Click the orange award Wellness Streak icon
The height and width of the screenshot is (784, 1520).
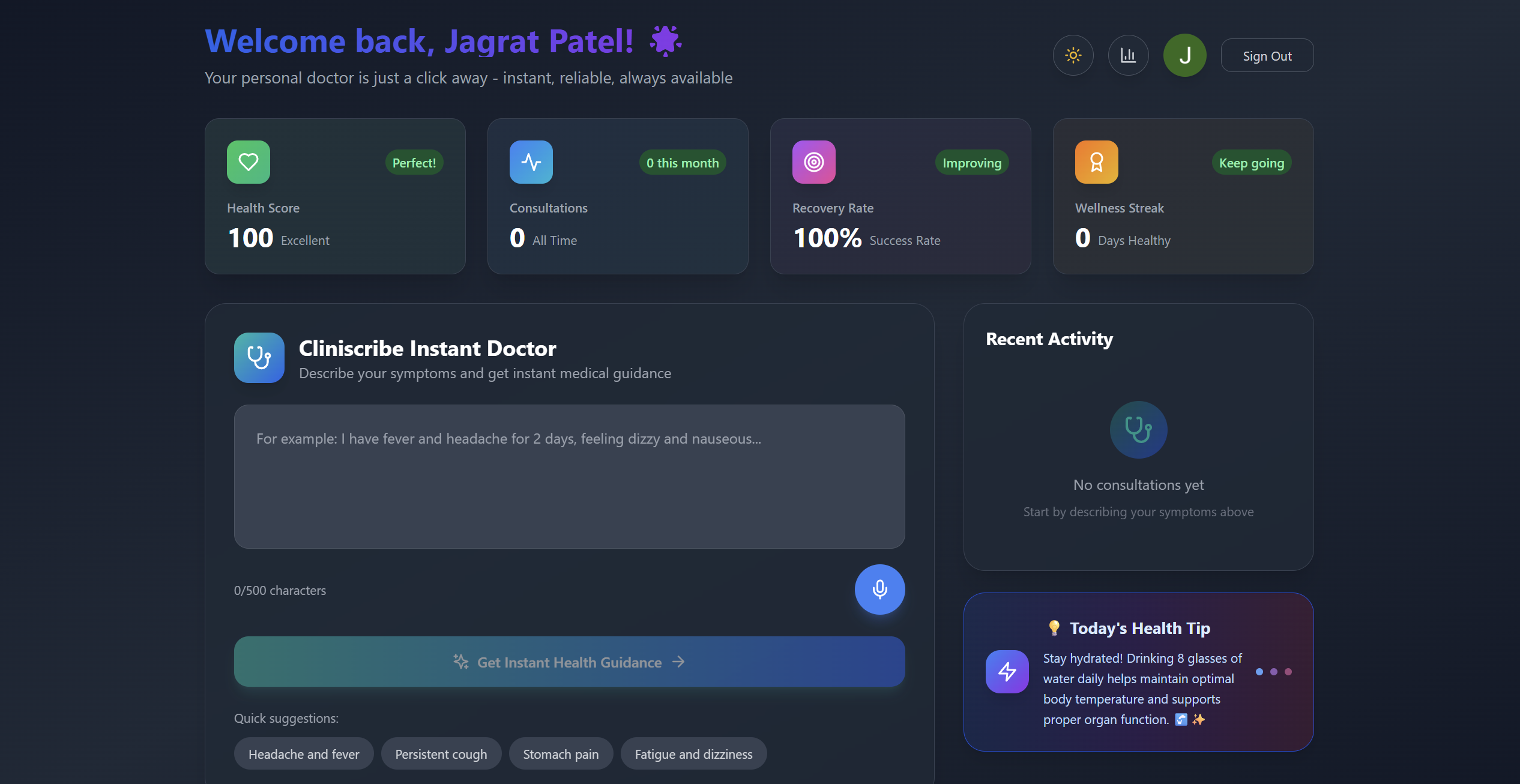1097,162
